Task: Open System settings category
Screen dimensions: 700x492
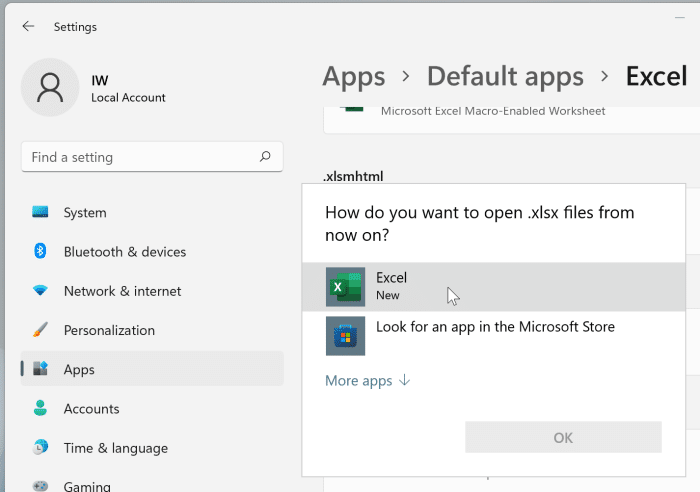Action: point(152,213)
